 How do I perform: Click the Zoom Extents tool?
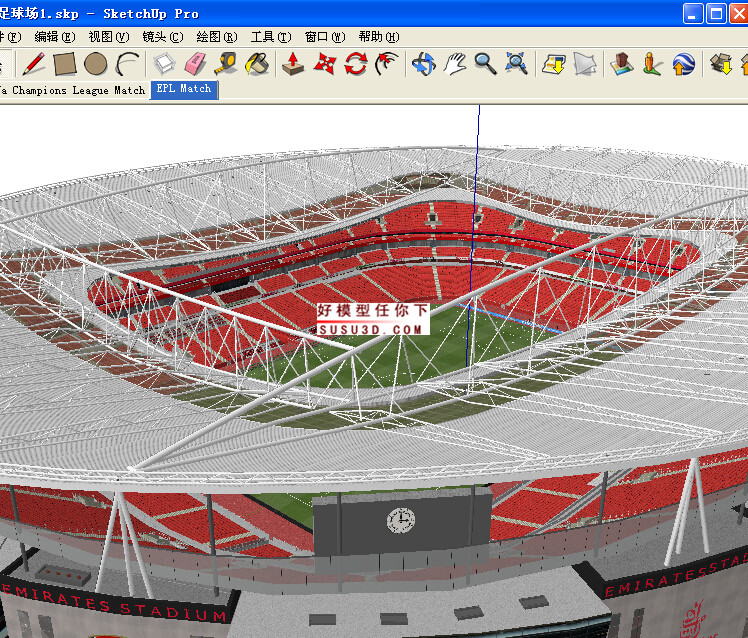tap(516, 63)
